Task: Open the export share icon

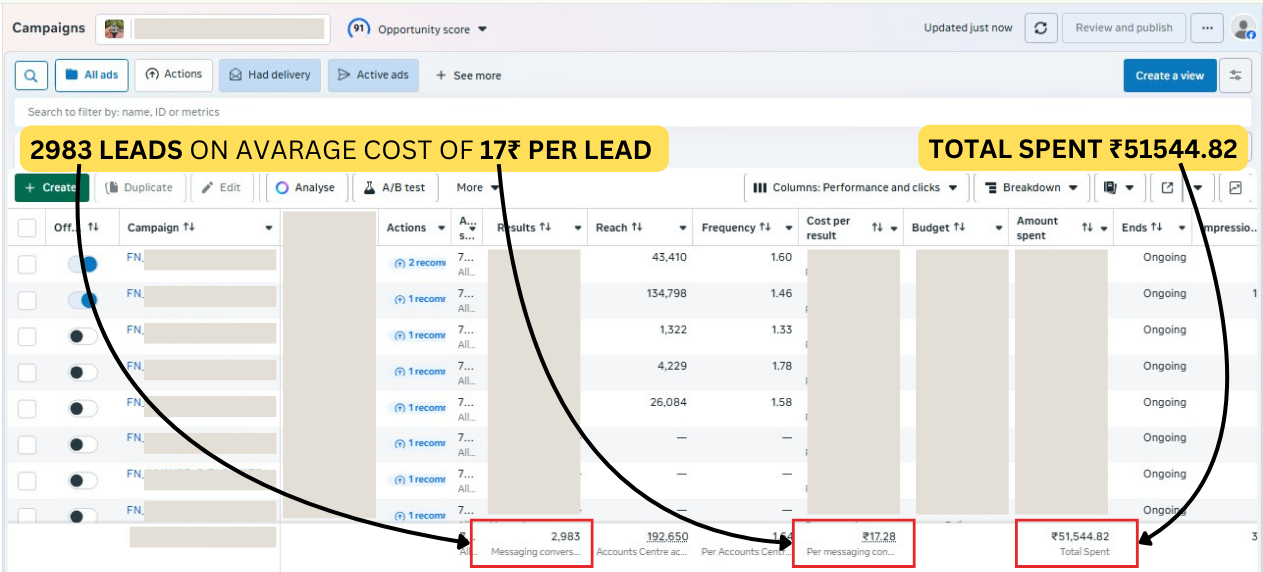Action: pyautogui.click(x=1167, y=187)
